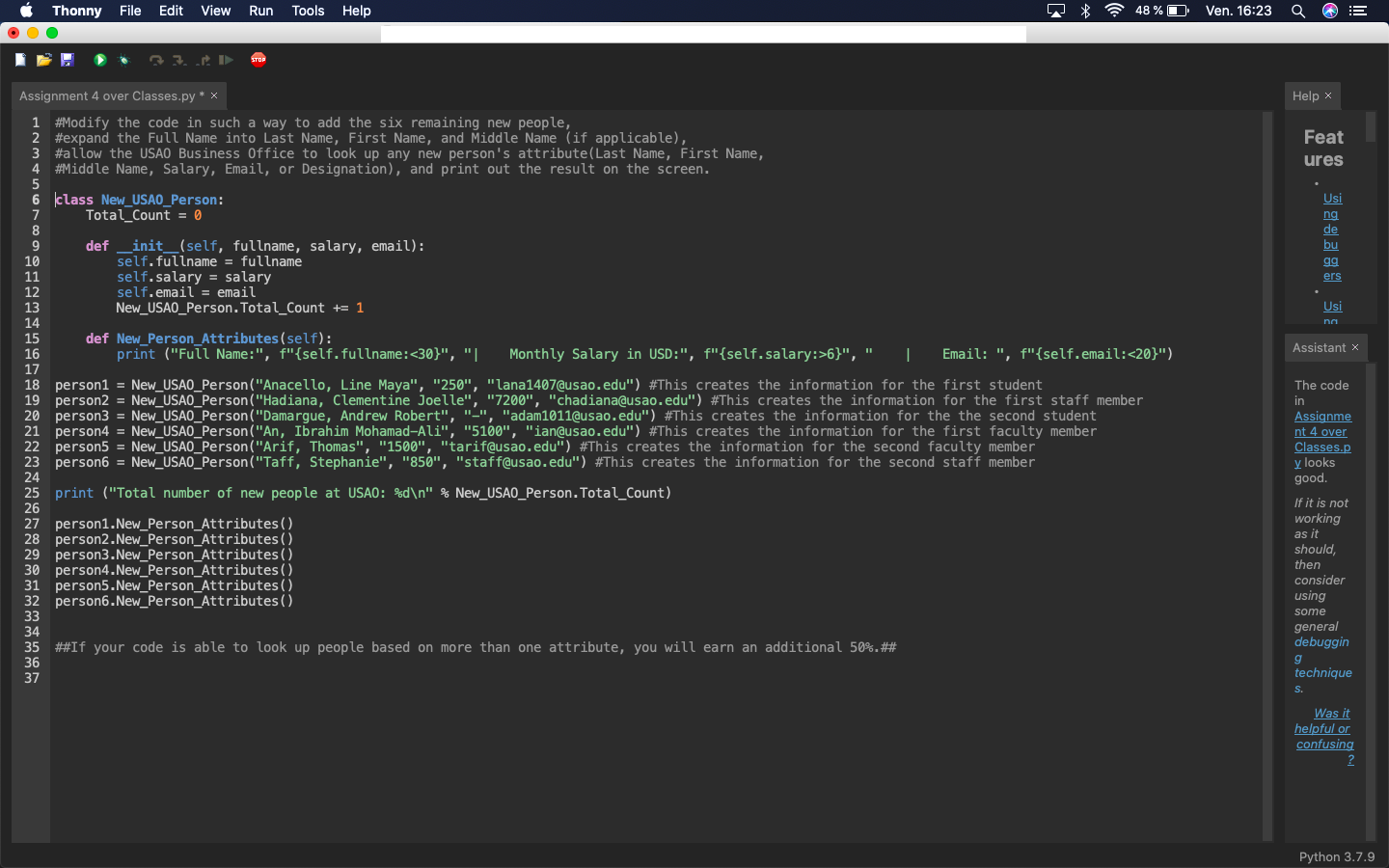Open the Spotlight search icon in the menu bar
Image resolution: width=1389 pixels, height=868 pixels.
pyautogui.click(x=1298, y=11)
